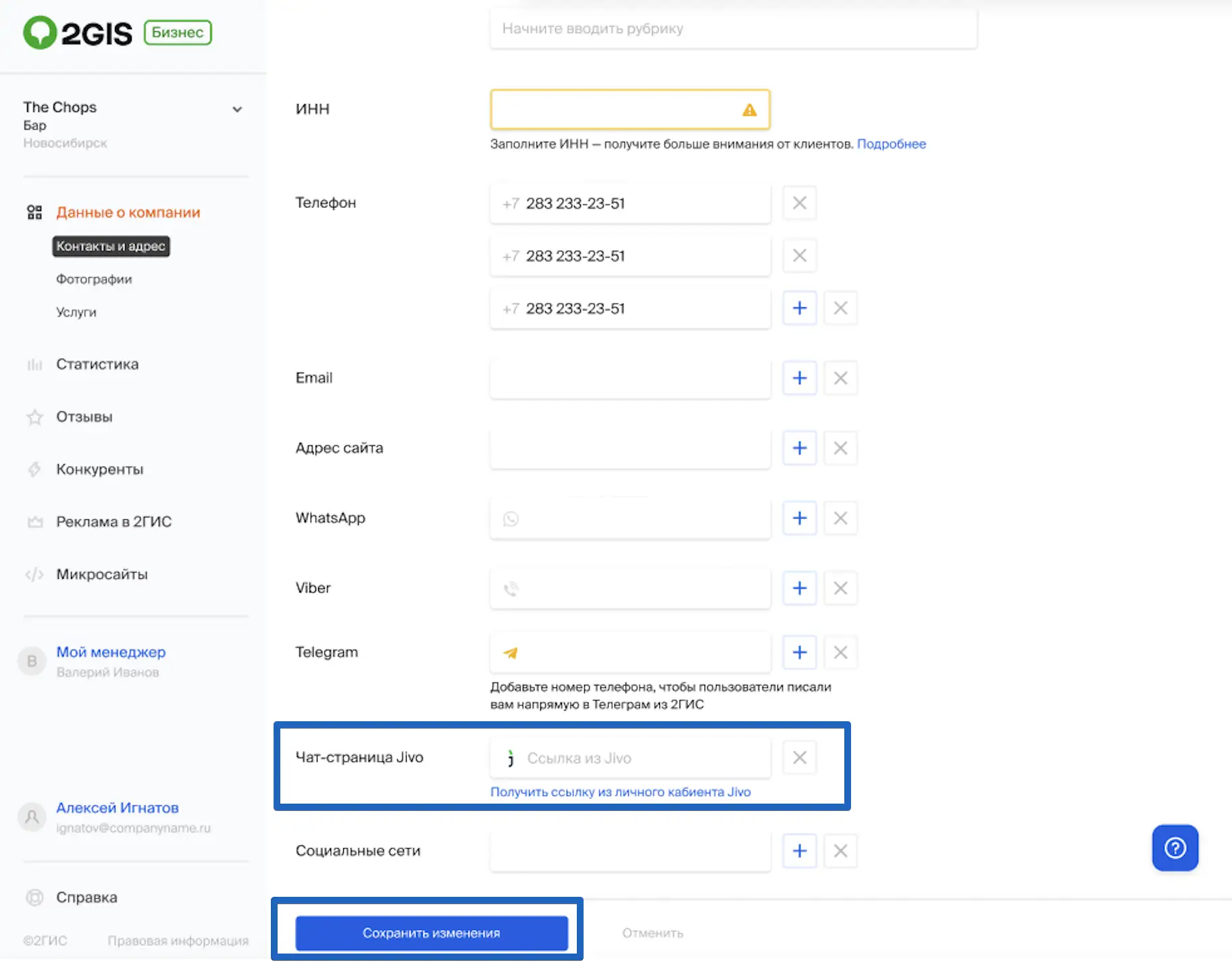Image resolution: width=1232 pixels, height=963 pixels.
Task: Add another Email field with the plus icon
Action: (x=799, y=378)
